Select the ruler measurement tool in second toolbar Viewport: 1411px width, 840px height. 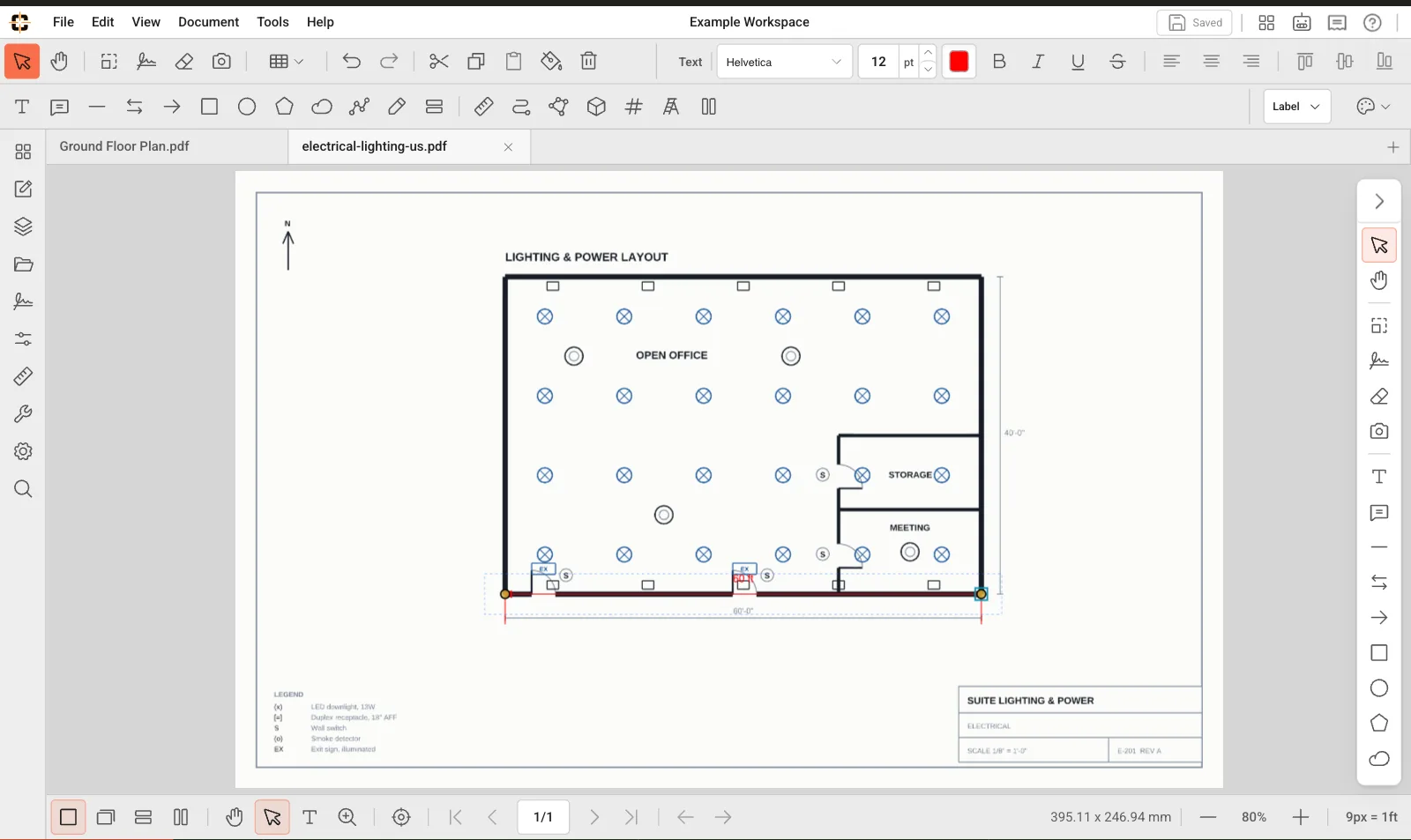(483, 107)
